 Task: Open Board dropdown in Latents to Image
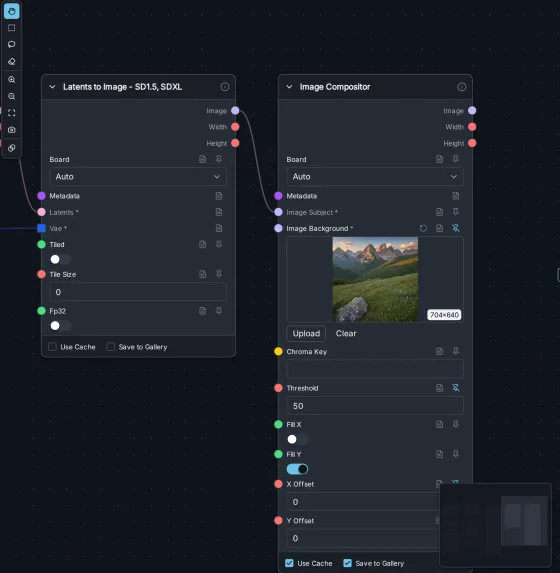click(138, 177)
